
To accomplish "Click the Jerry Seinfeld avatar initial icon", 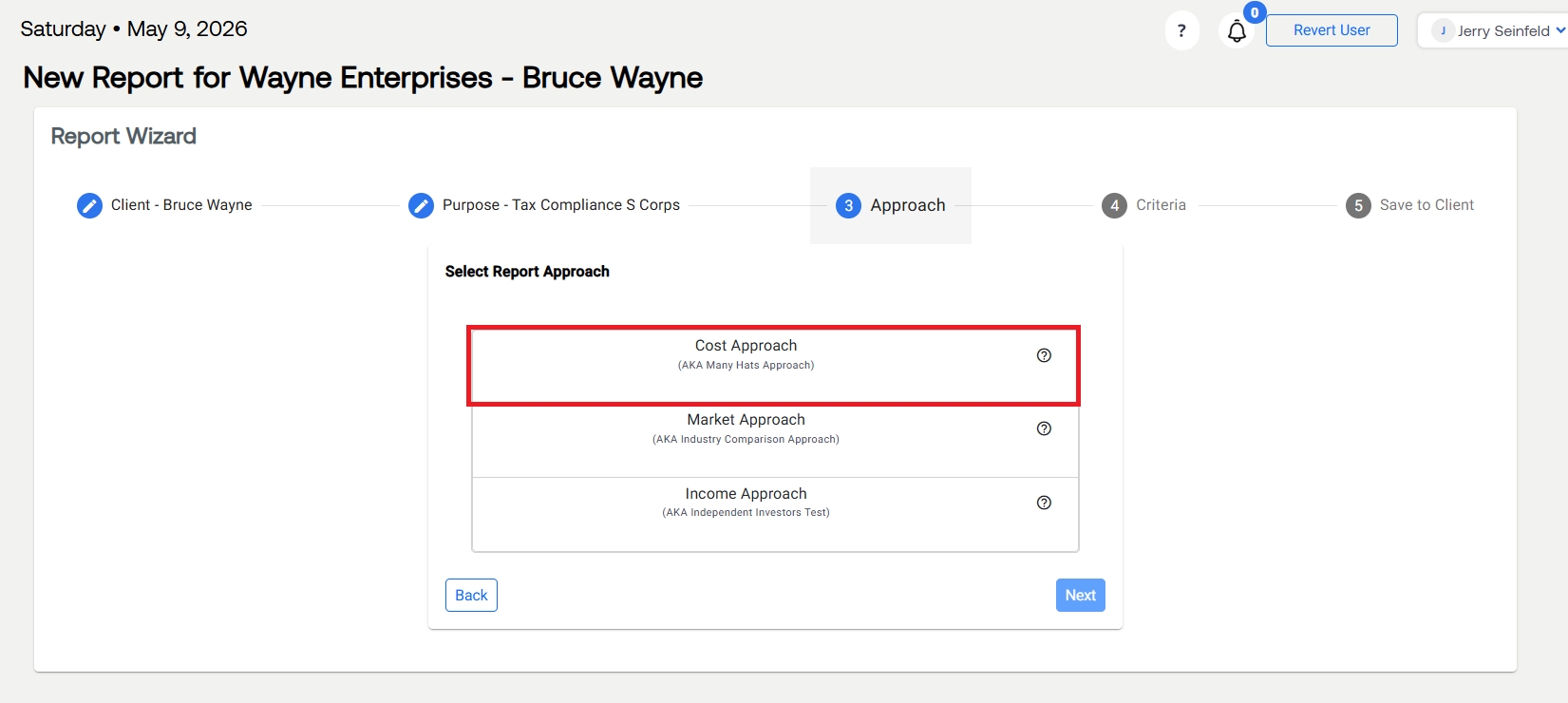I will click(1443, 30).
